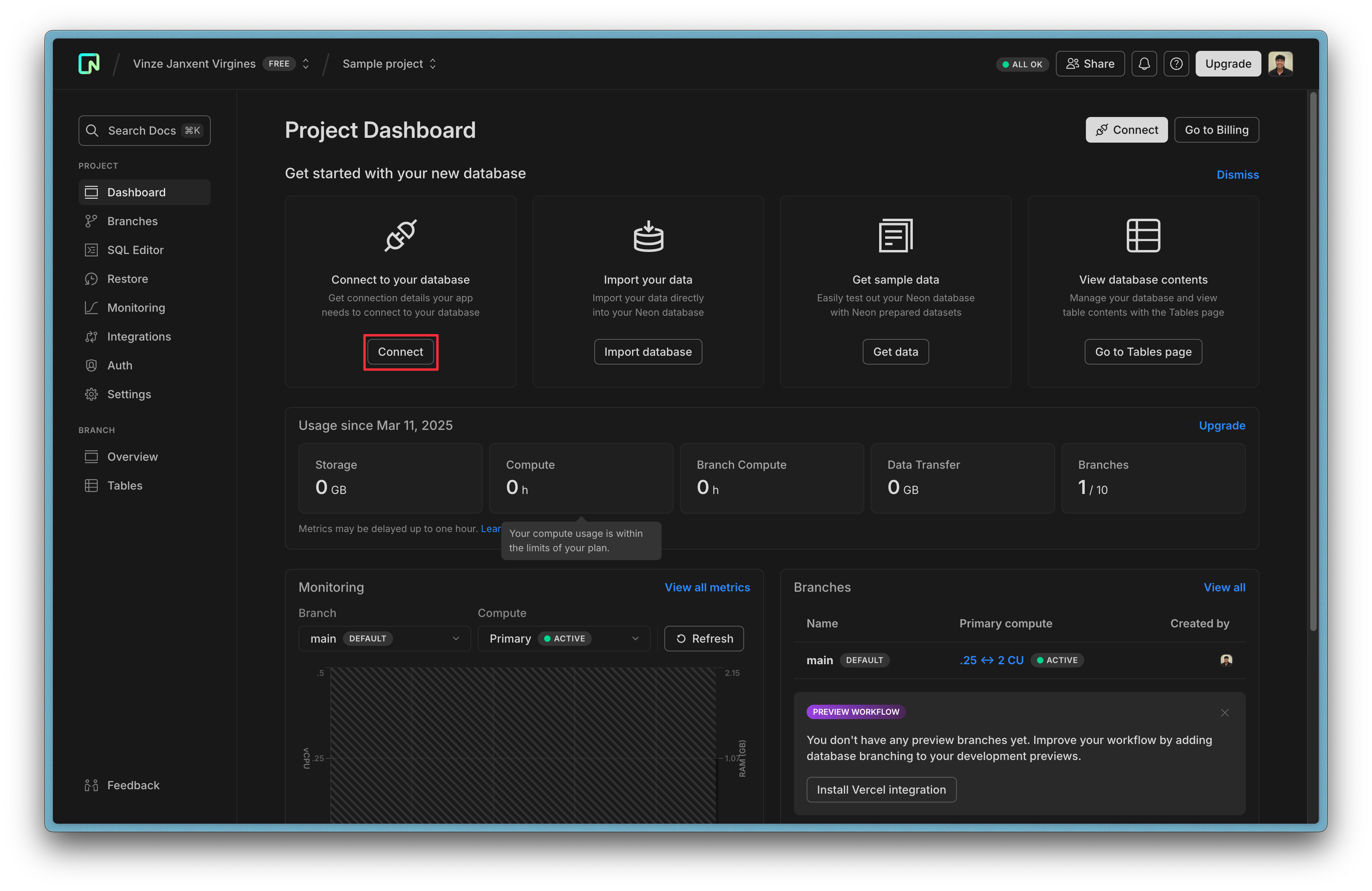1372x891 pixels.
Task: Open the Primary compute dropdown
Action: pos(563,639)
